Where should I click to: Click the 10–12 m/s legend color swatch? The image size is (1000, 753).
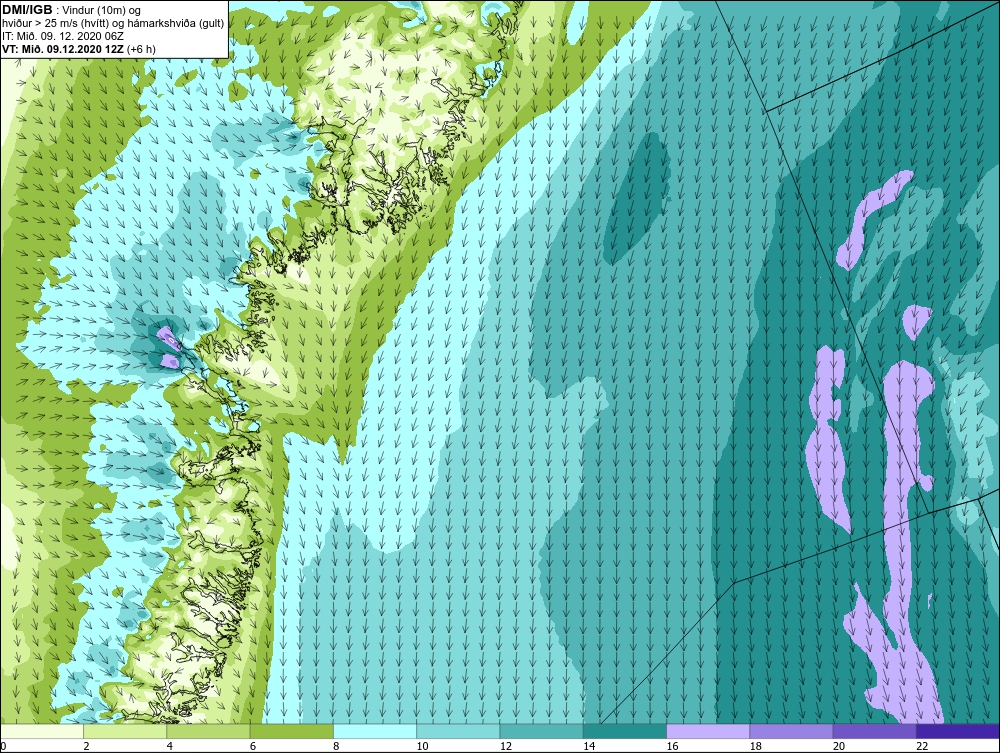tap(458, 732)
